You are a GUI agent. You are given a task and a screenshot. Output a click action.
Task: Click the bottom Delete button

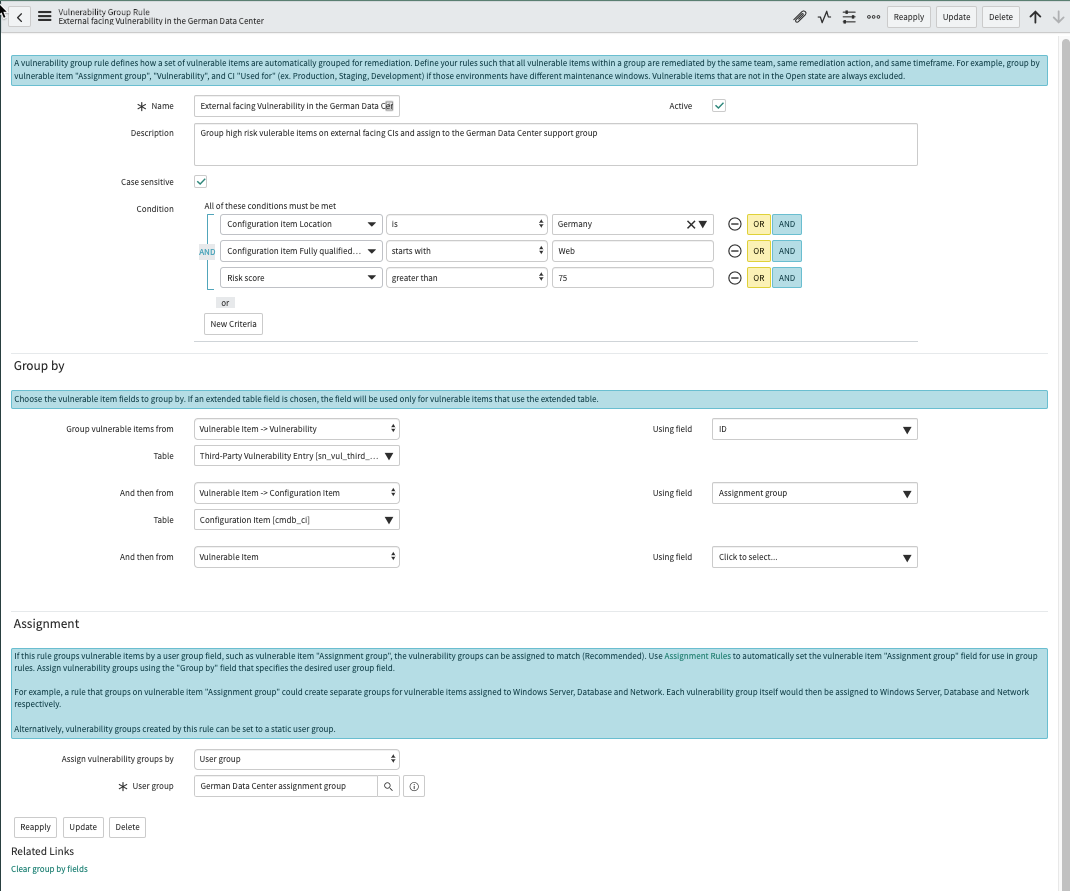pos(128,828)
